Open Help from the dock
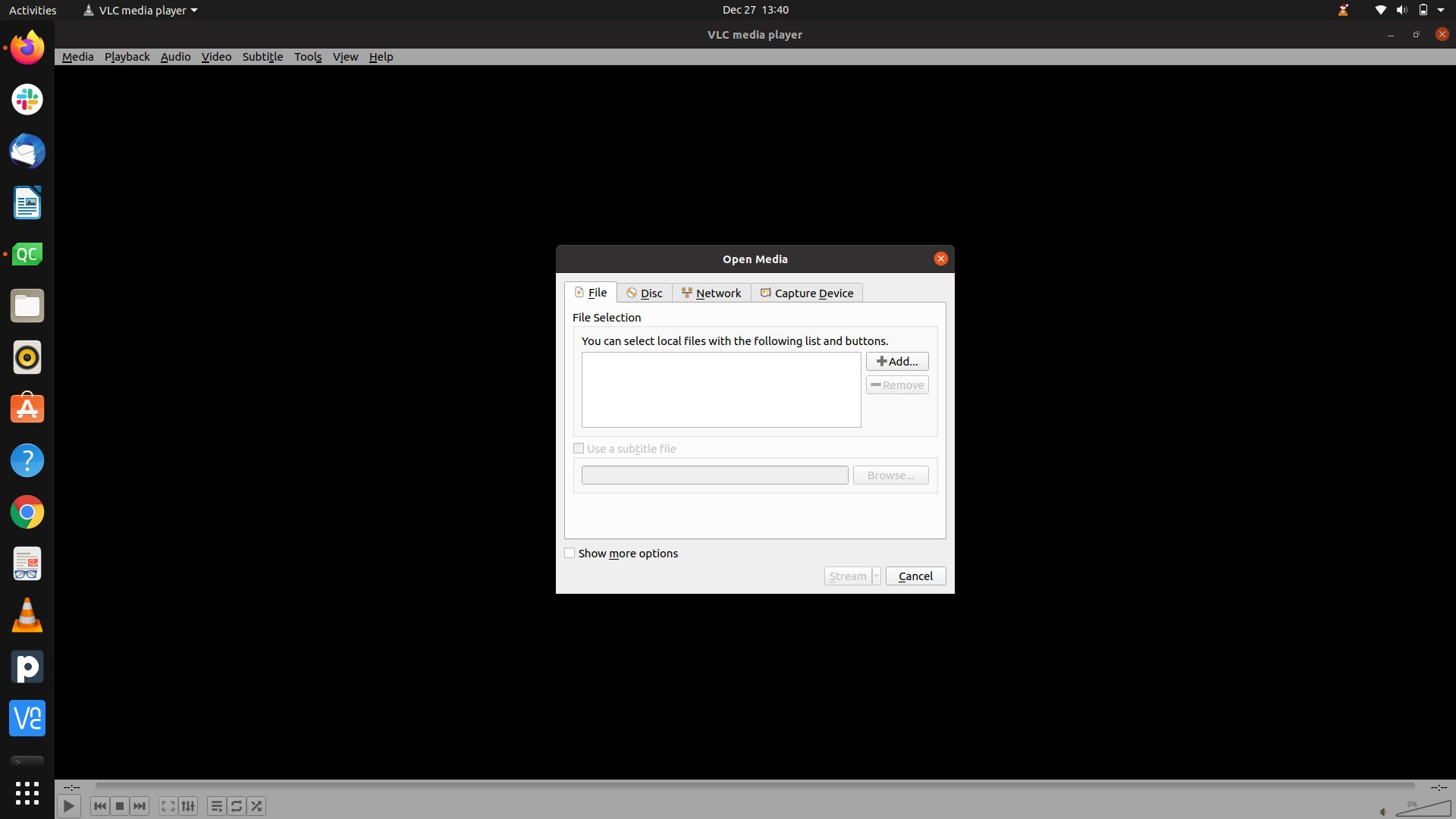The width and height of the screenshot is (1456, 819). tap(27, 460)
